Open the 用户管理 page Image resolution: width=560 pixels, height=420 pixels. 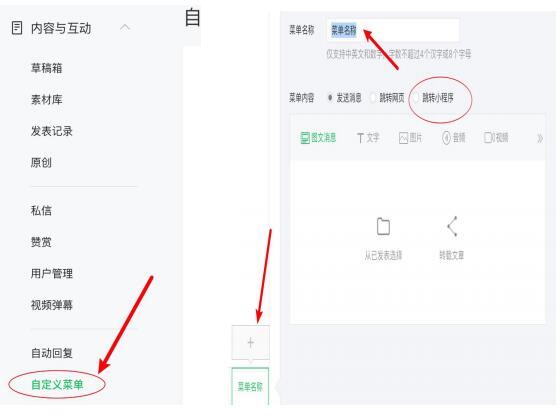pos(52,274)
